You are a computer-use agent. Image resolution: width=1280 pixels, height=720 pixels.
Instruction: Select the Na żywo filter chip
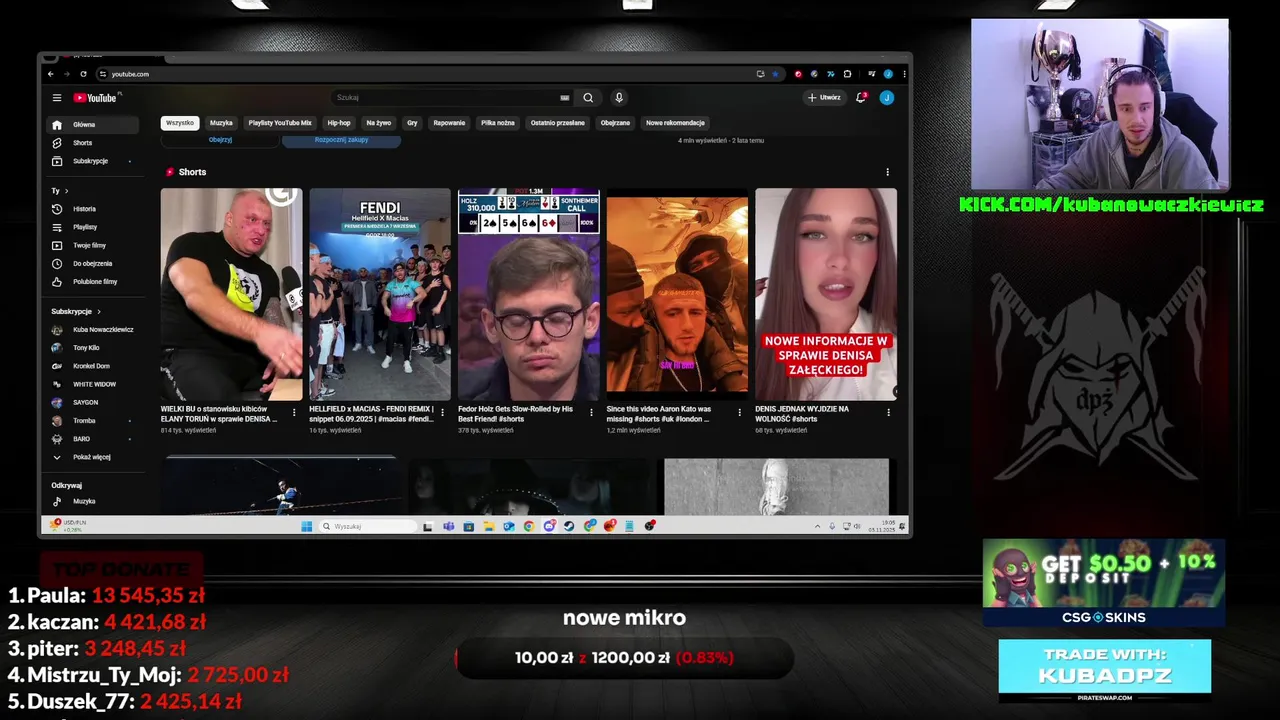378,123
